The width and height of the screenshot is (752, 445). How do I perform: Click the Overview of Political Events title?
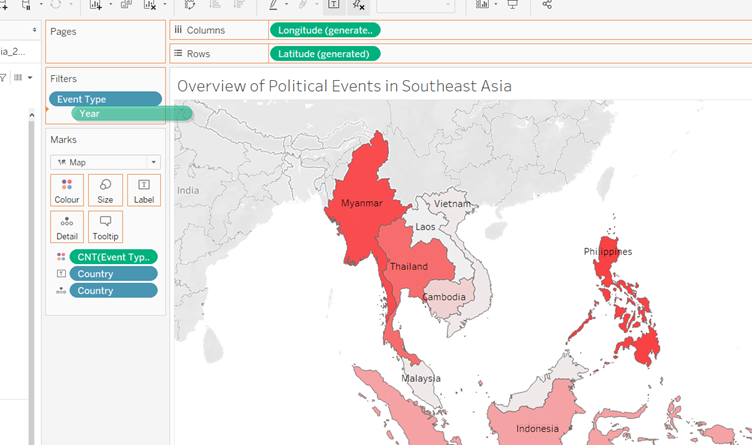point(344,86)
